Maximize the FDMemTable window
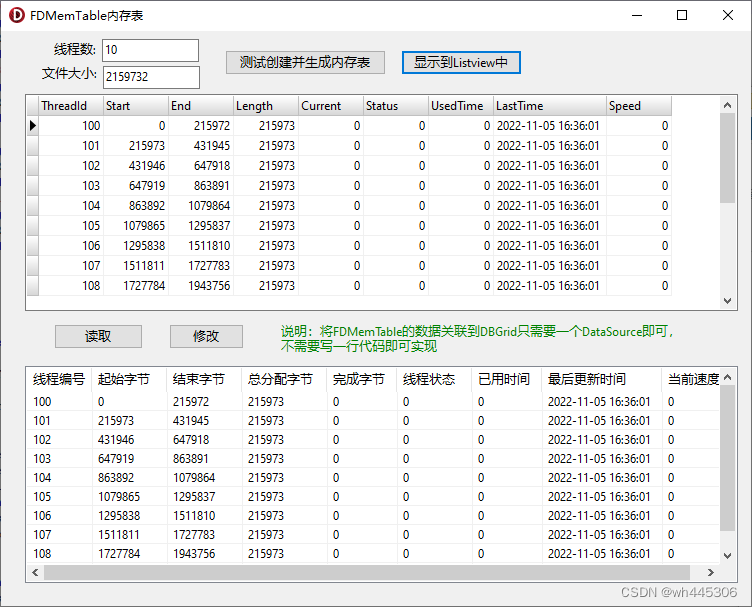Screen dimensions: 752x607 (682, 15)
